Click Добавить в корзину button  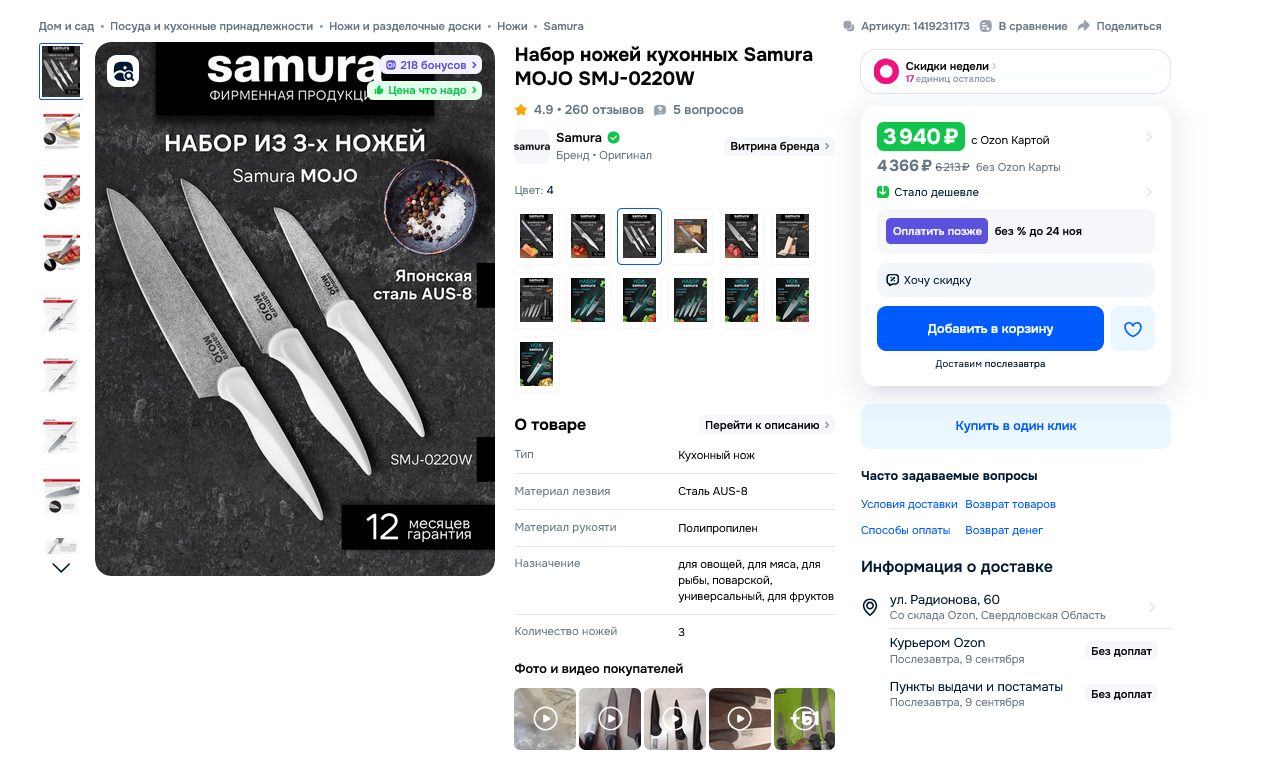990,329
